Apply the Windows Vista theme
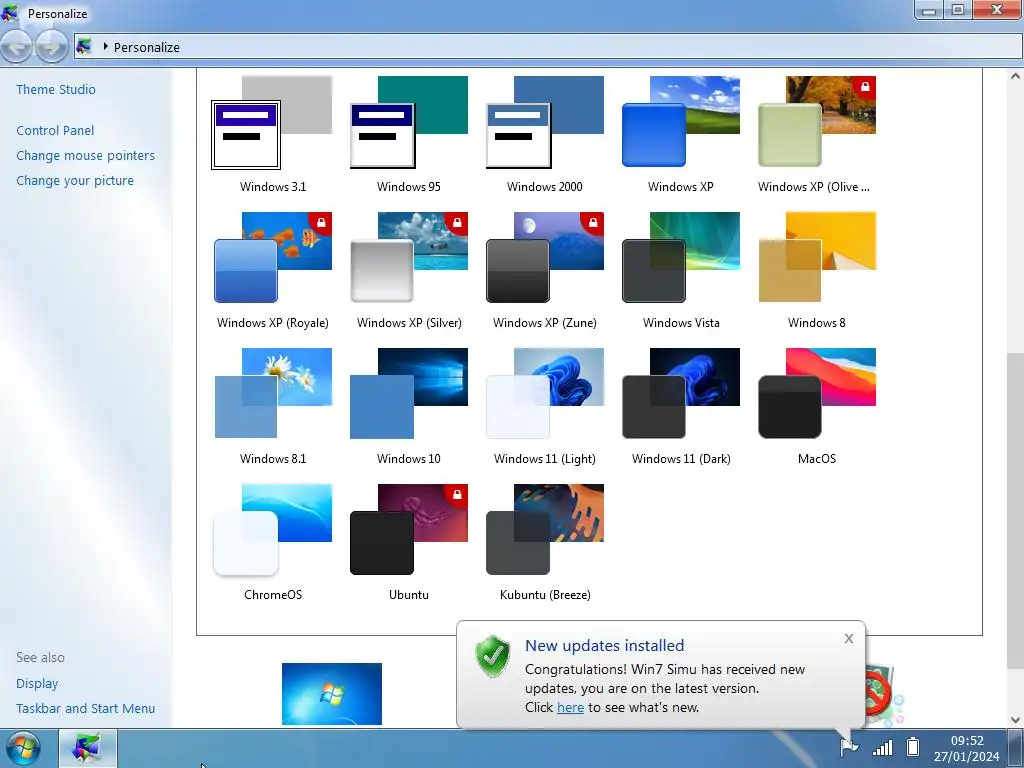1024x768 pixels. 680,270
